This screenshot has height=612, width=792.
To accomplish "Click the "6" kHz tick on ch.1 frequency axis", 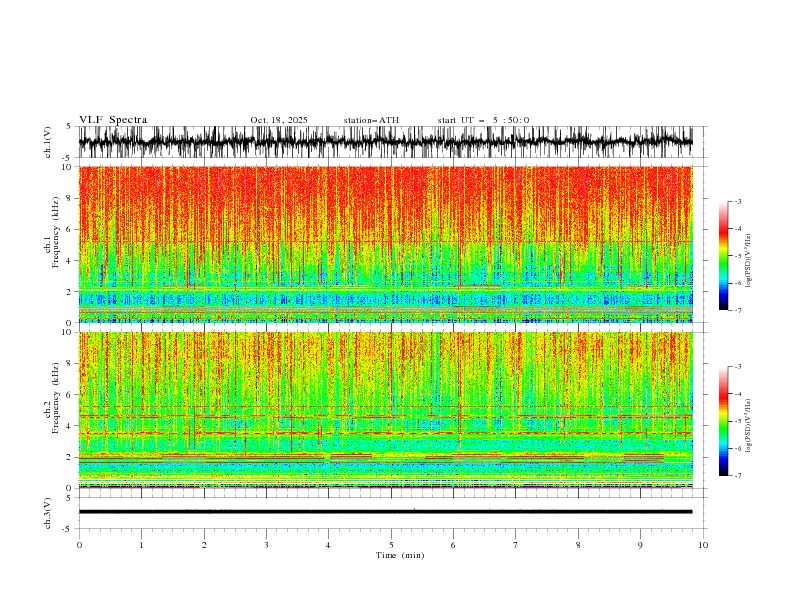I will click(70, 229).
